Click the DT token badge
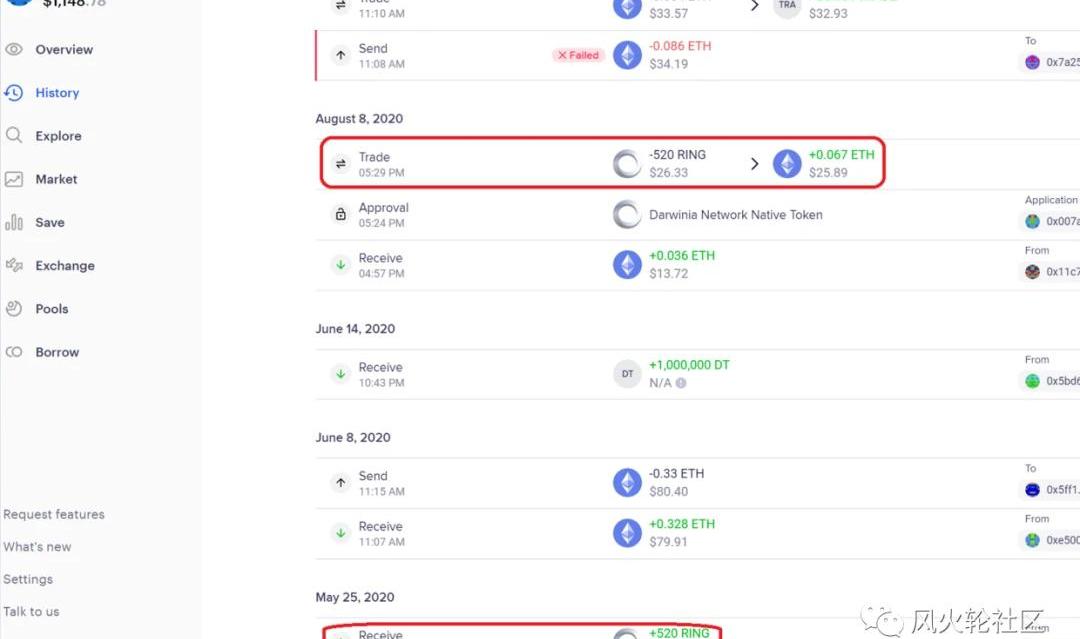Viewport: 1080px width, 639px height. [627, 374]
